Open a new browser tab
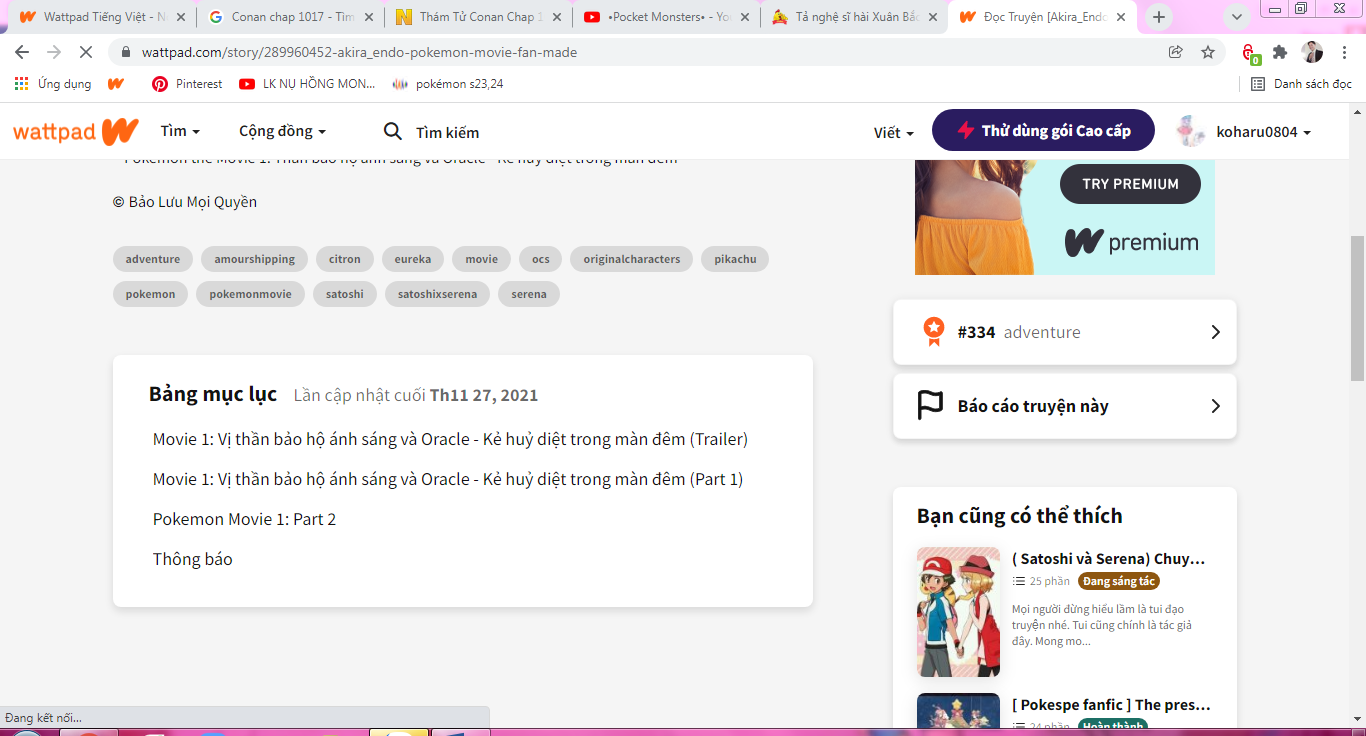Viewport: 1366px width, 736px height. [x=1159, y=17]
